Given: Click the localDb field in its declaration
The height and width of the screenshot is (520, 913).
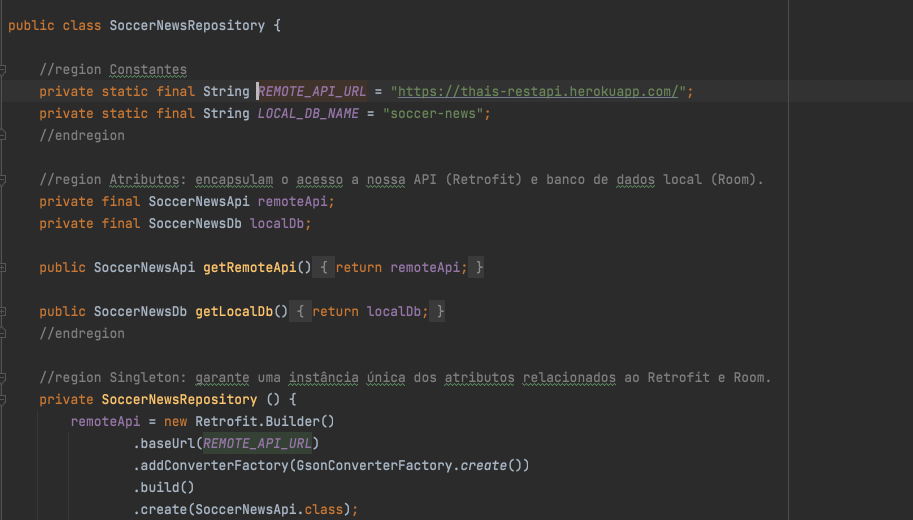Looking at the screenshot, I should click(277, 224).
